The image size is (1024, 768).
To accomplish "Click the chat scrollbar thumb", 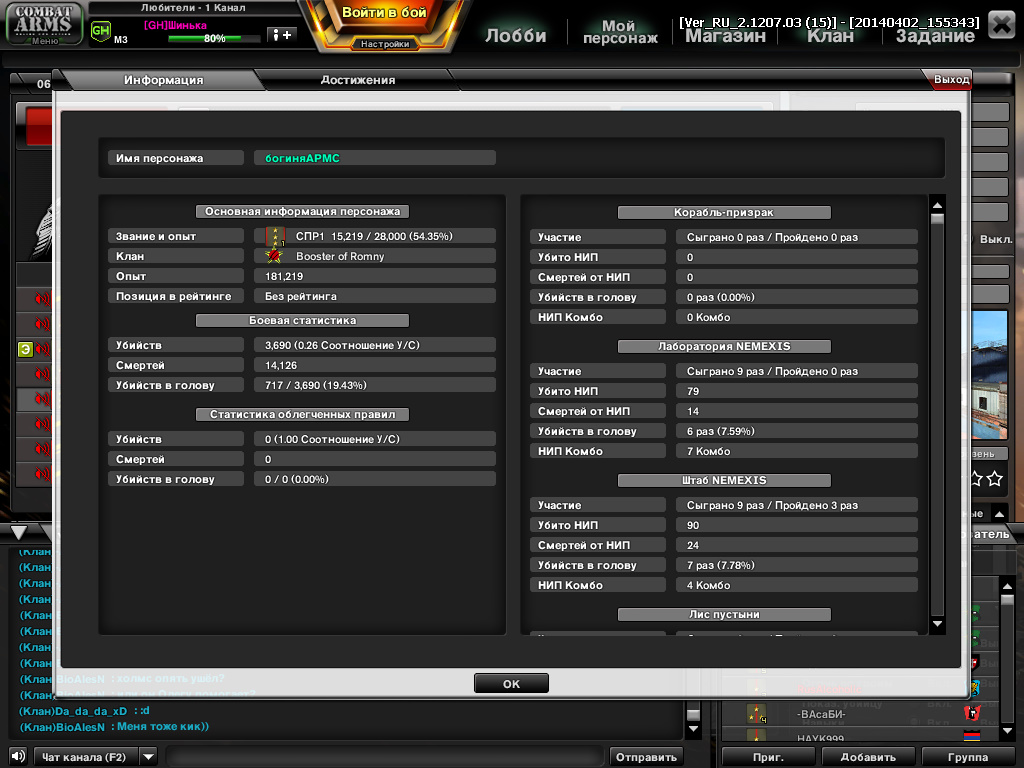I will 694,714.
